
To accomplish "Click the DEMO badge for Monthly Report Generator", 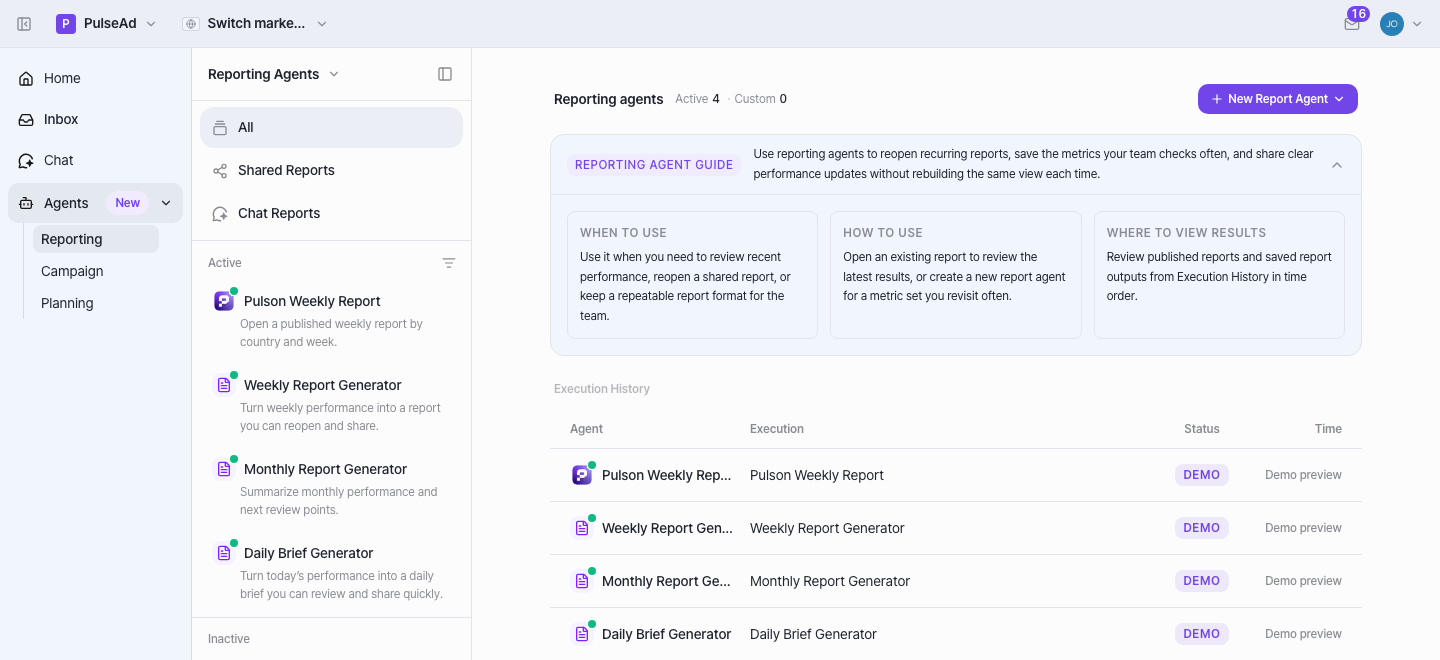I will coord(1202,581).
